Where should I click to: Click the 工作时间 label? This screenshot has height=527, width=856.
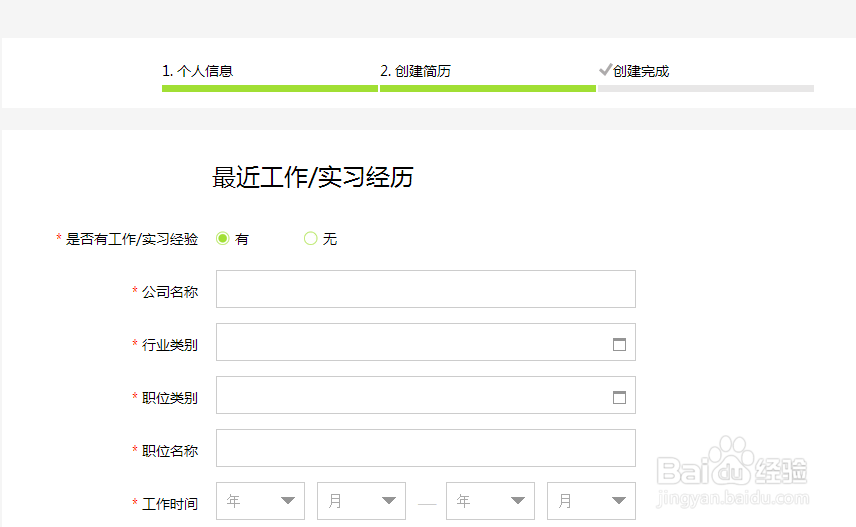(x=170, y=504)
